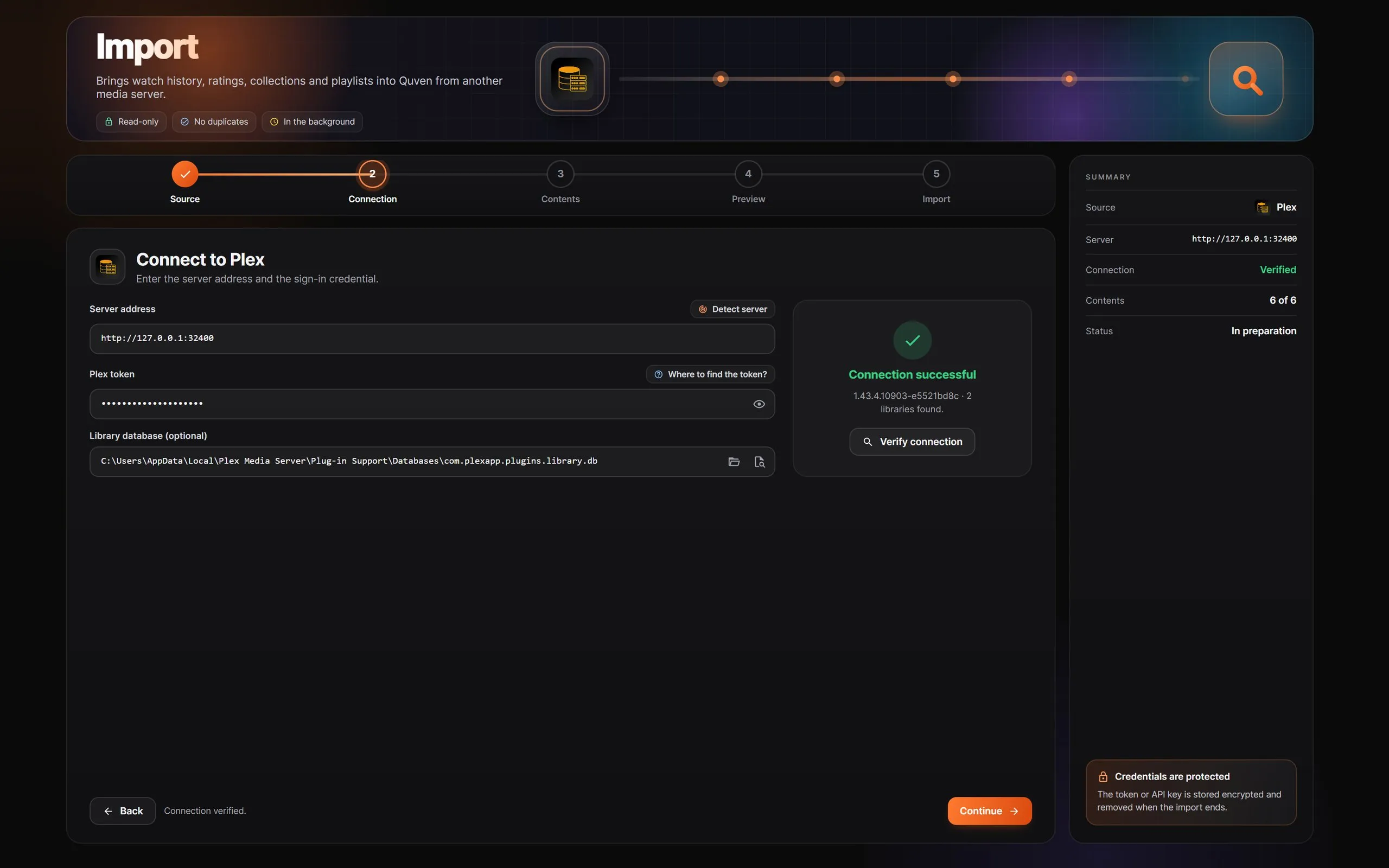
Task: Click the Plex icon beside Connect to Plex
Action: (x=107, y=266)
